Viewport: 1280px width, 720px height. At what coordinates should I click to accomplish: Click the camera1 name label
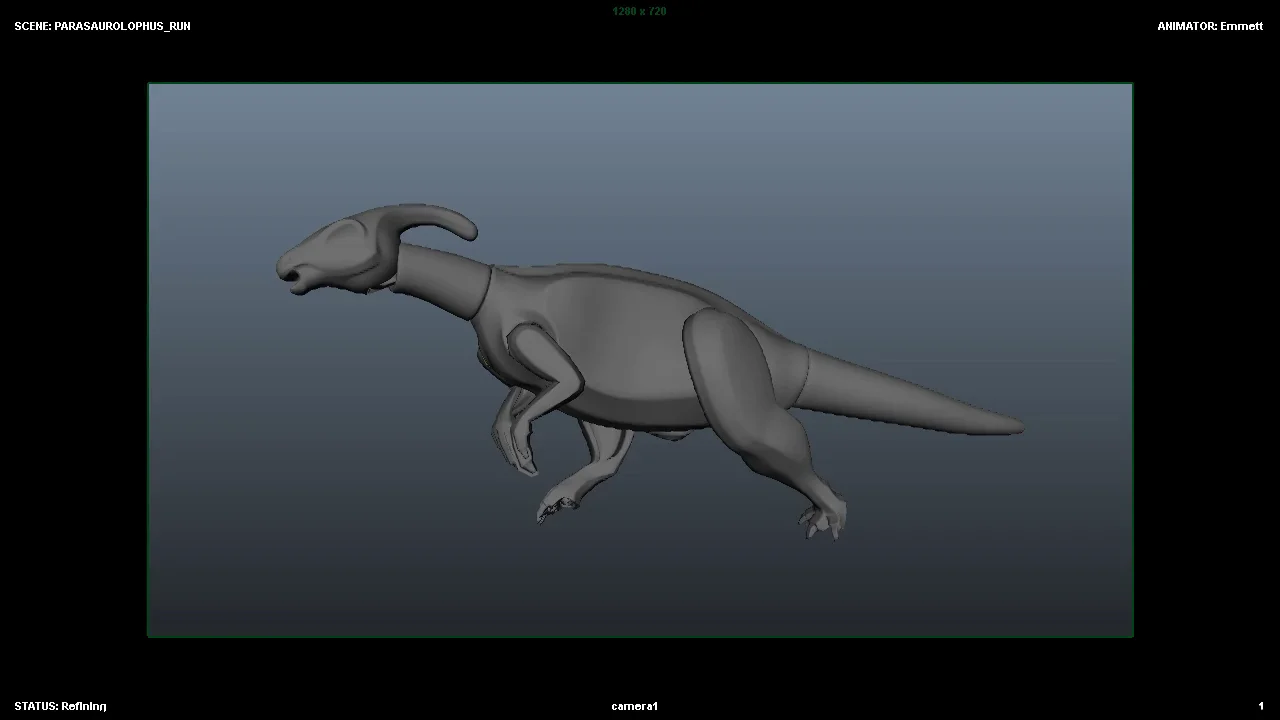click(x=634, y=706)
